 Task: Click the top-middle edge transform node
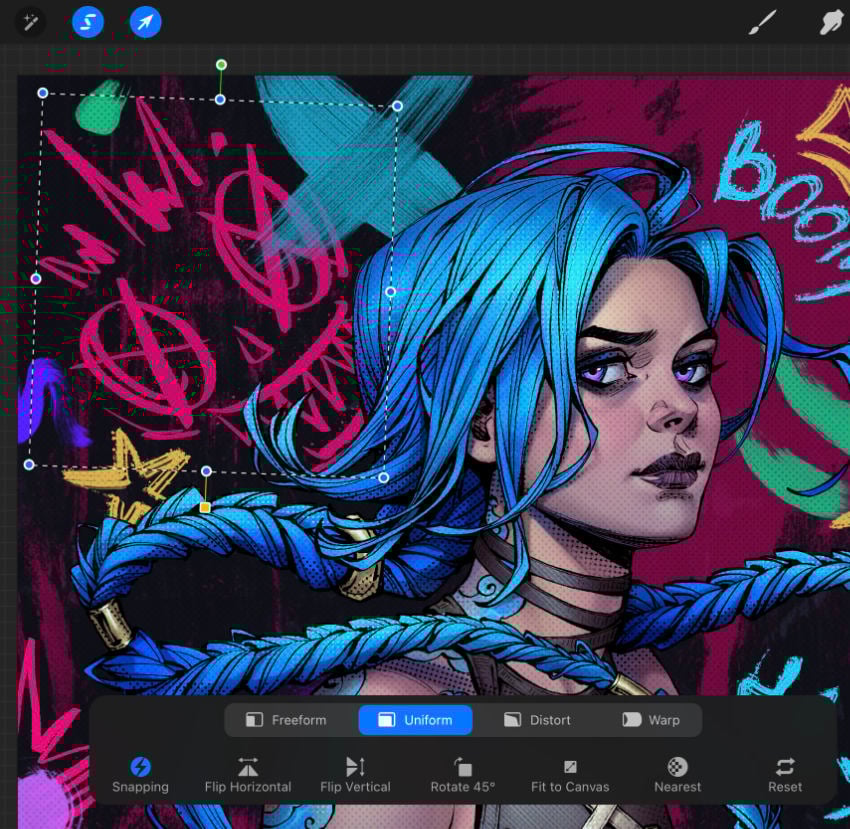coord(220,100)
